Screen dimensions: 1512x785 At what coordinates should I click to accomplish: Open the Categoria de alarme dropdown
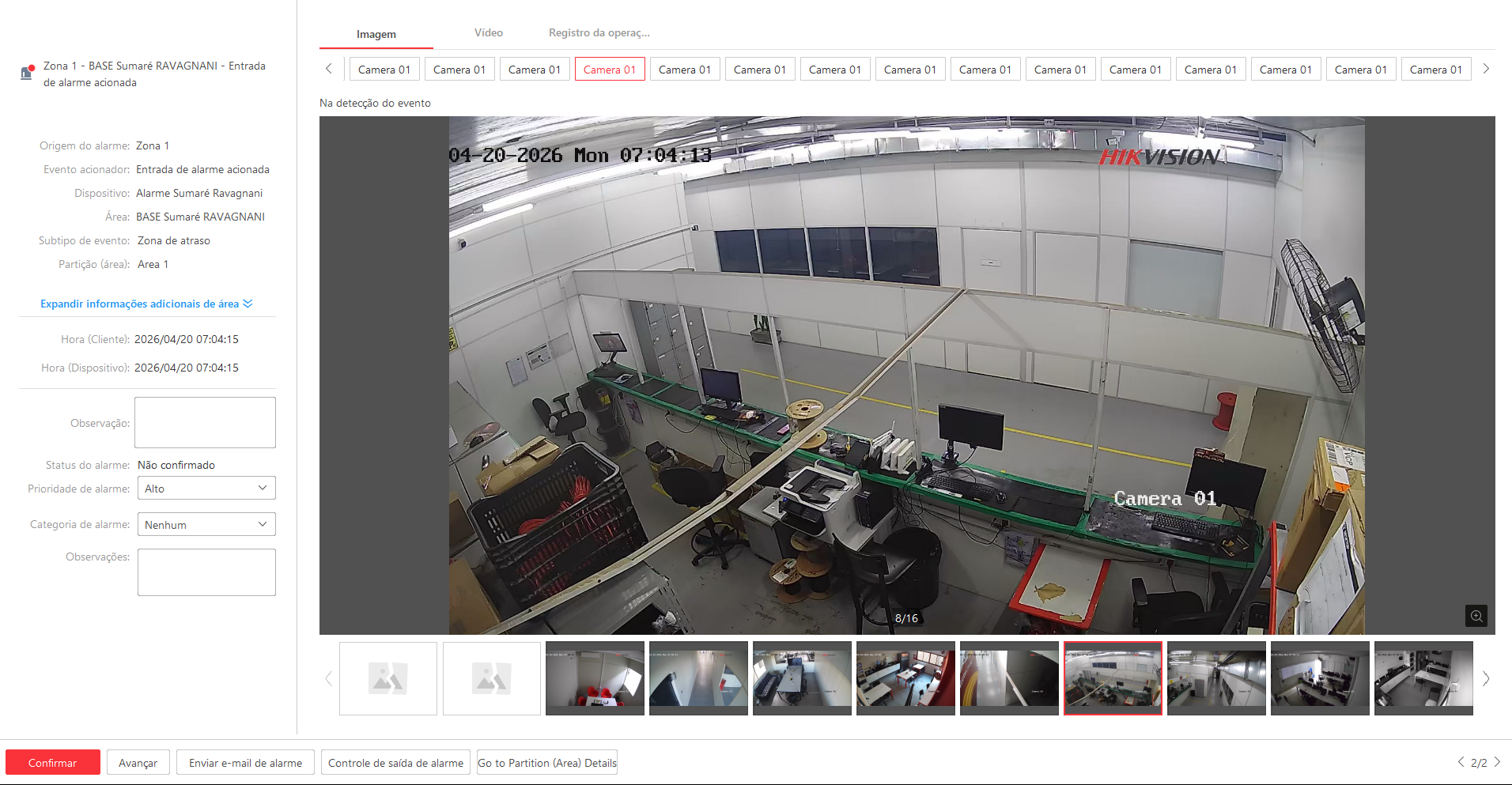pos(206,525)
